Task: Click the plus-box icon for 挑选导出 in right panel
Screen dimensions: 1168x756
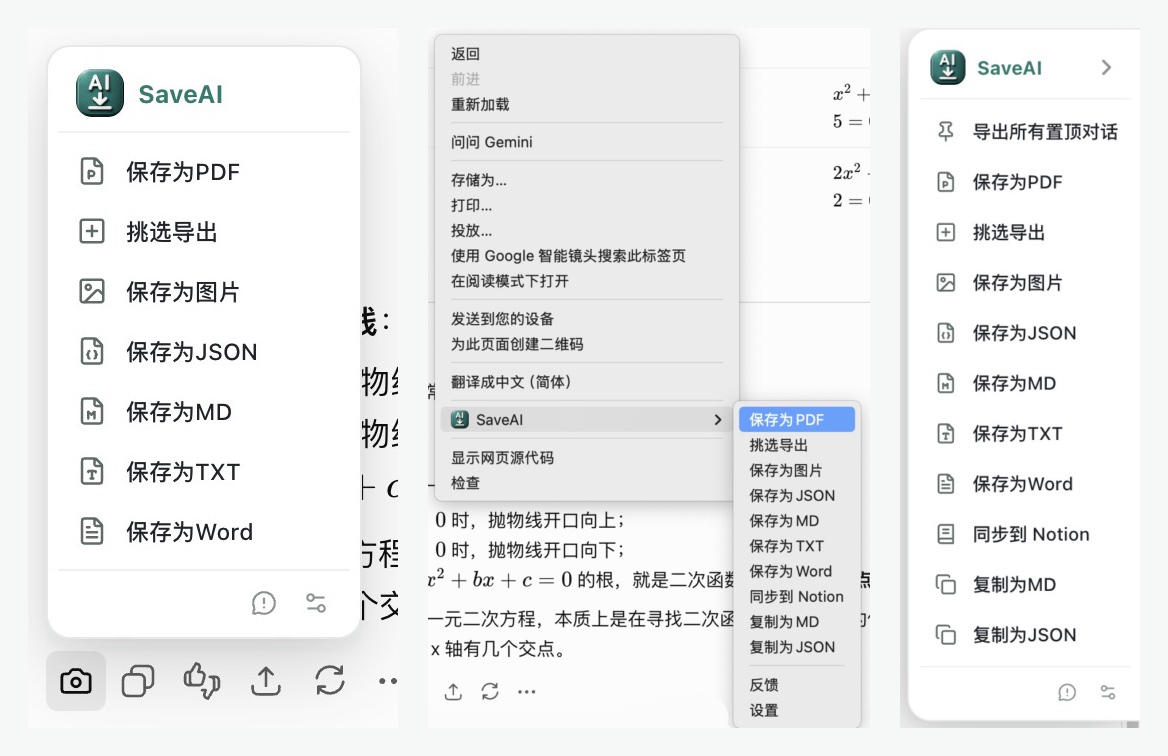Action: (945, 232)
